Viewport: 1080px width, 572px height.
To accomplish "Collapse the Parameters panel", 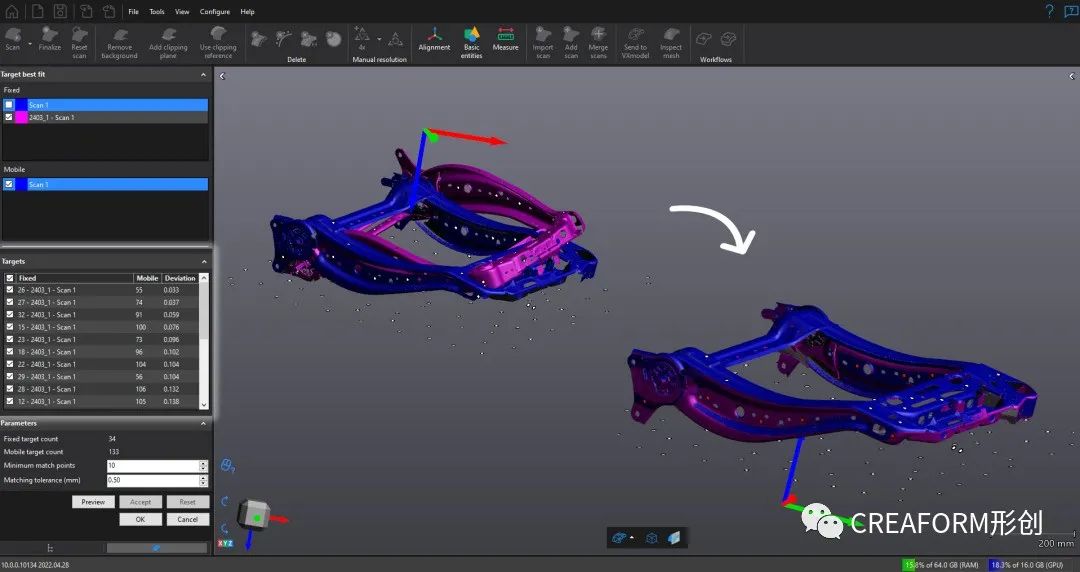I will (203, 423).
